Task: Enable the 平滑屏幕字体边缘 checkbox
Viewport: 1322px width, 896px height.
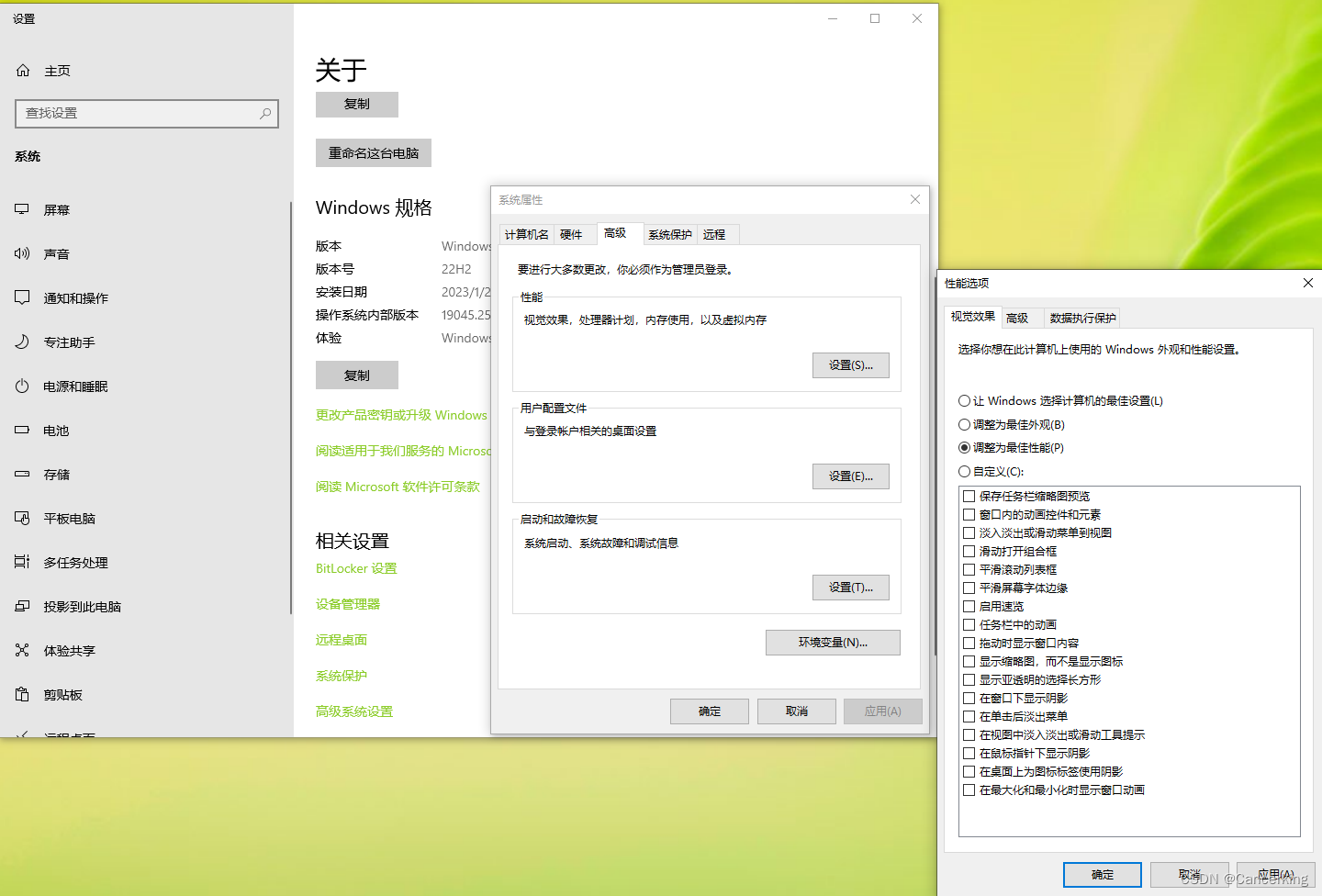Action: click(x=969, y=588)
